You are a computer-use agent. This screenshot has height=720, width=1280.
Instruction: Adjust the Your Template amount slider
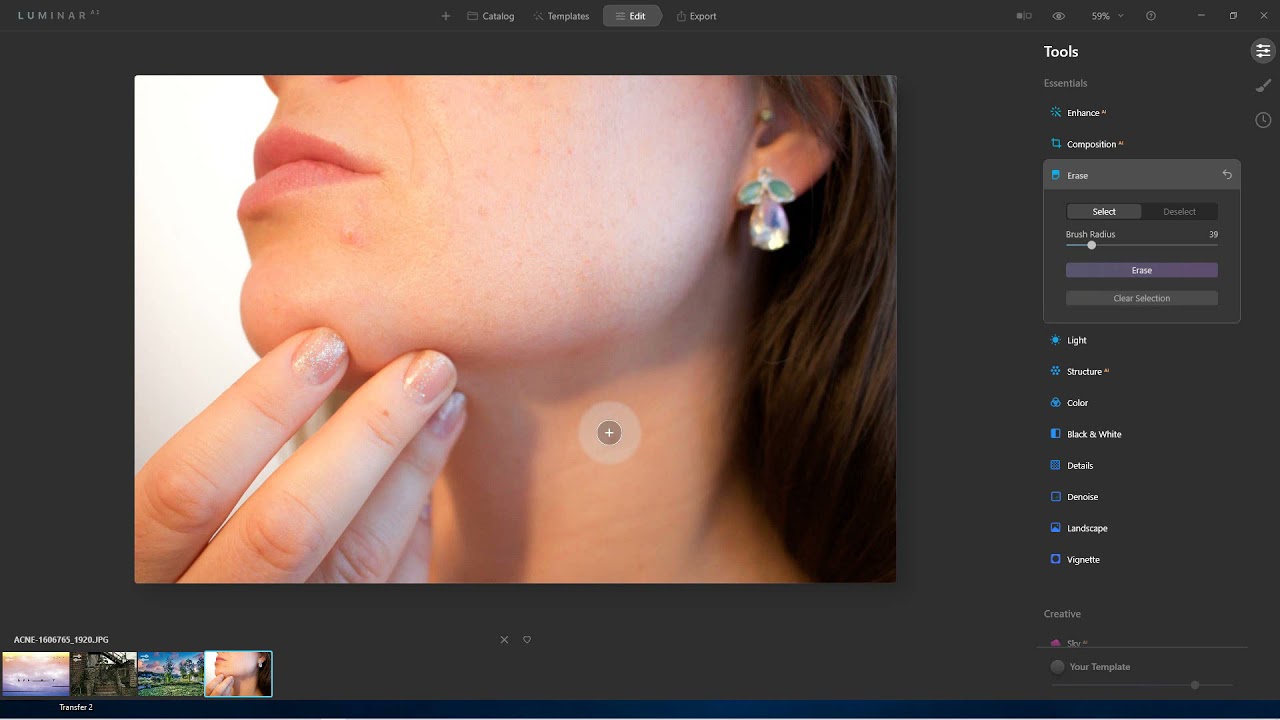(x=1195, y=685)
